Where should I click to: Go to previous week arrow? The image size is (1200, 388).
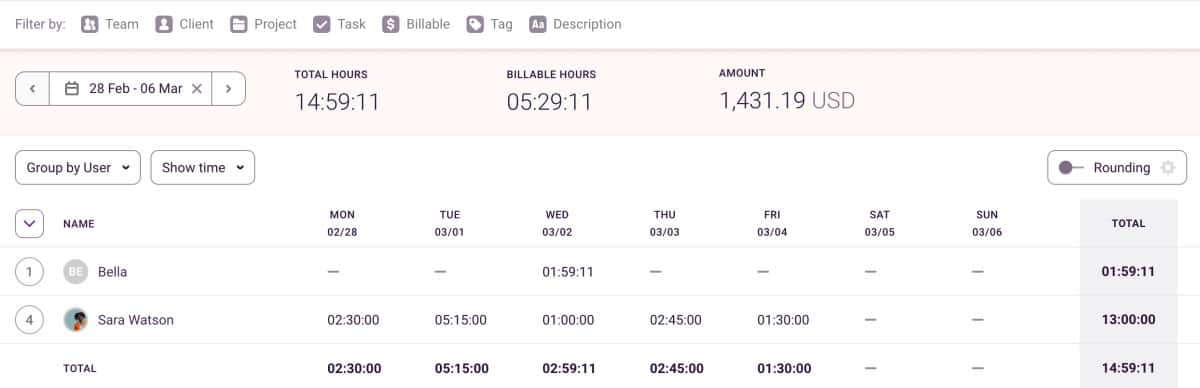click(x=32, y=89)
